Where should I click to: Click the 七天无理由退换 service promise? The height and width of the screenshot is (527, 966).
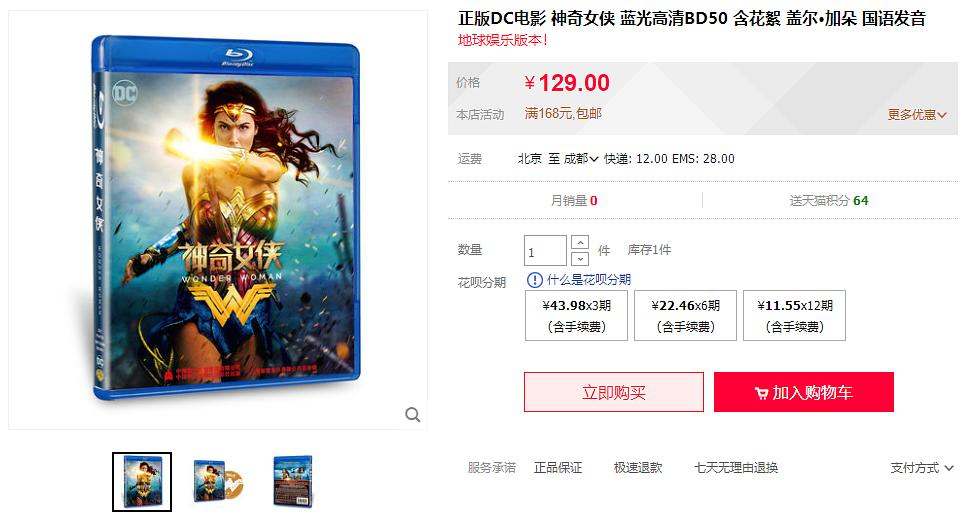736,468
